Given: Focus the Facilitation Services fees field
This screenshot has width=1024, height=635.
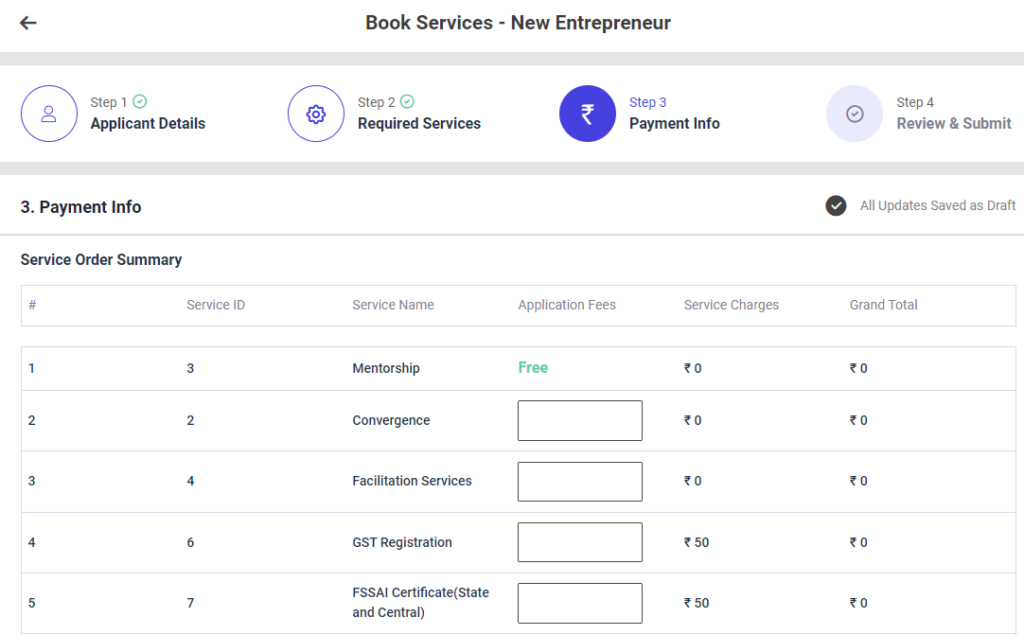Looking at the screenshot, I should pyautogui.click(x=580, y=482).
